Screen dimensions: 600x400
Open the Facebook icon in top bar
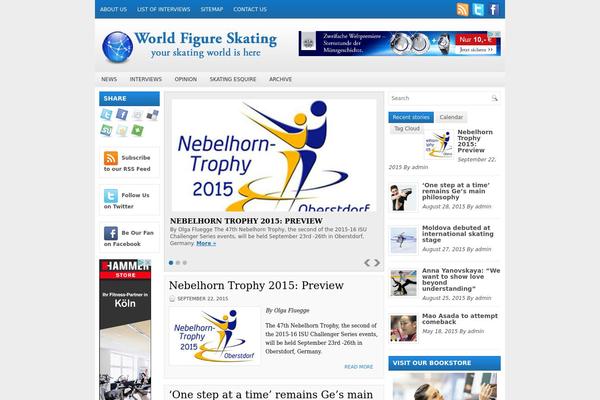point(493,10)
